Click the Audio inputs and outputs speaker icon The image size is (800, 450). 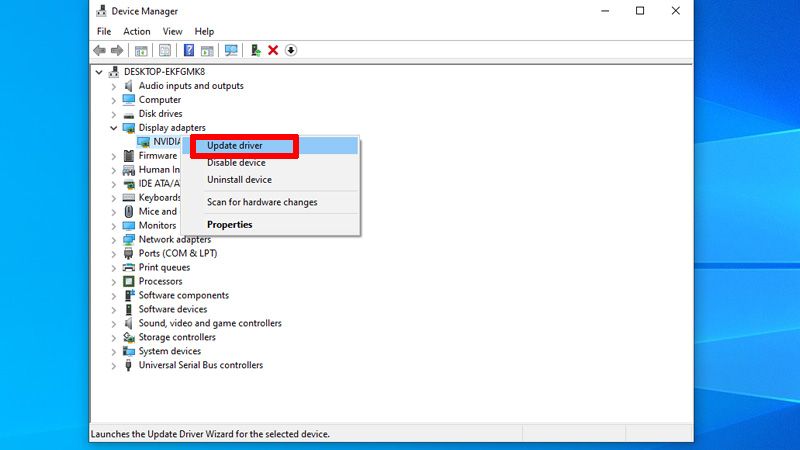(129, 86)
